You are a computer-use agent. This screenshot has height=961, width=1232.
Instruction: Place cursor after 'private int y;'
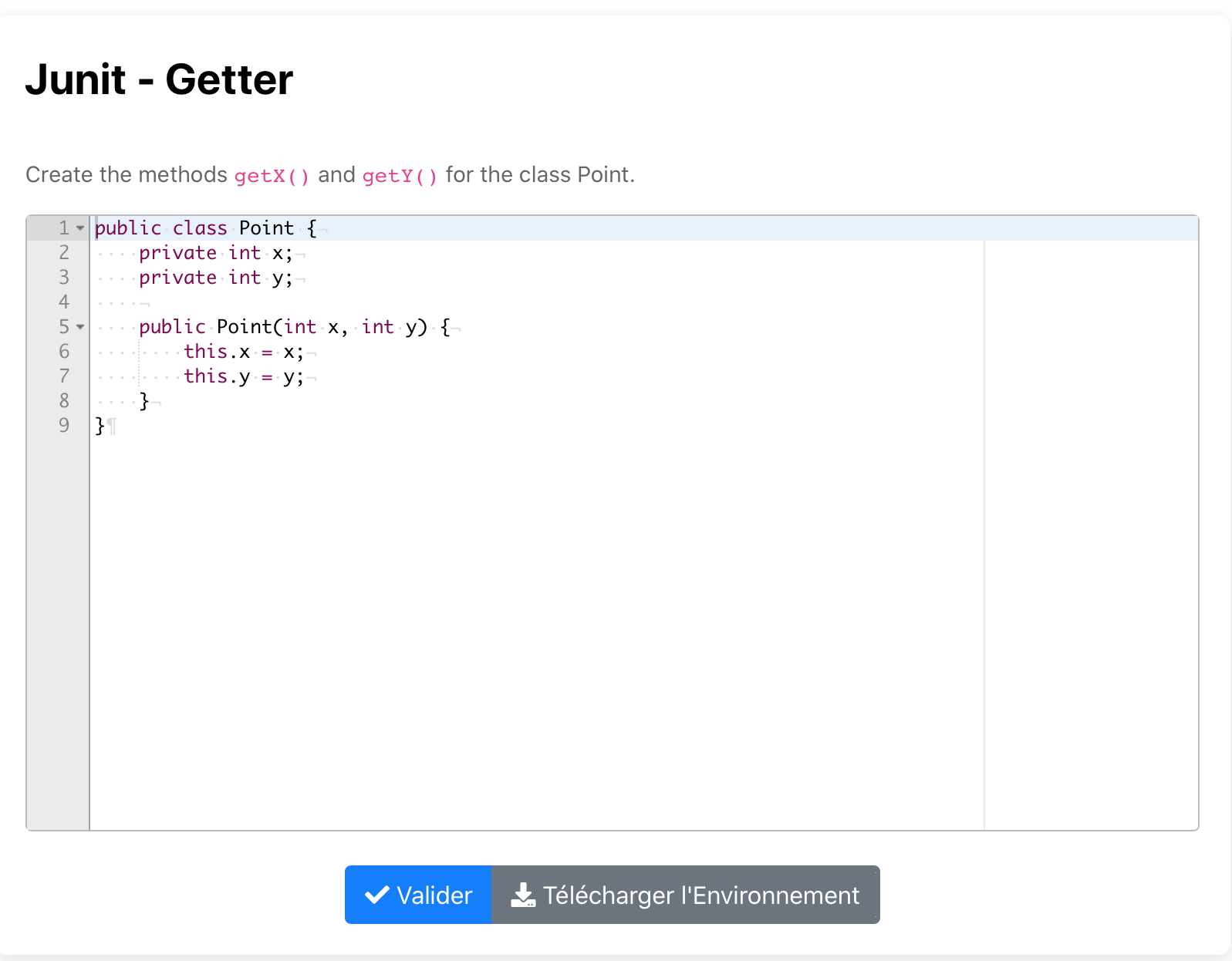295,278
